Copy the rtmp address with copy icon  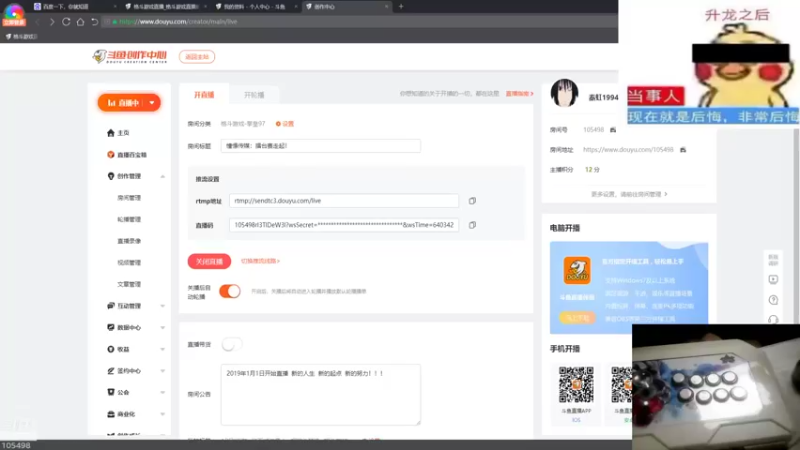click(x=472, y=201)
